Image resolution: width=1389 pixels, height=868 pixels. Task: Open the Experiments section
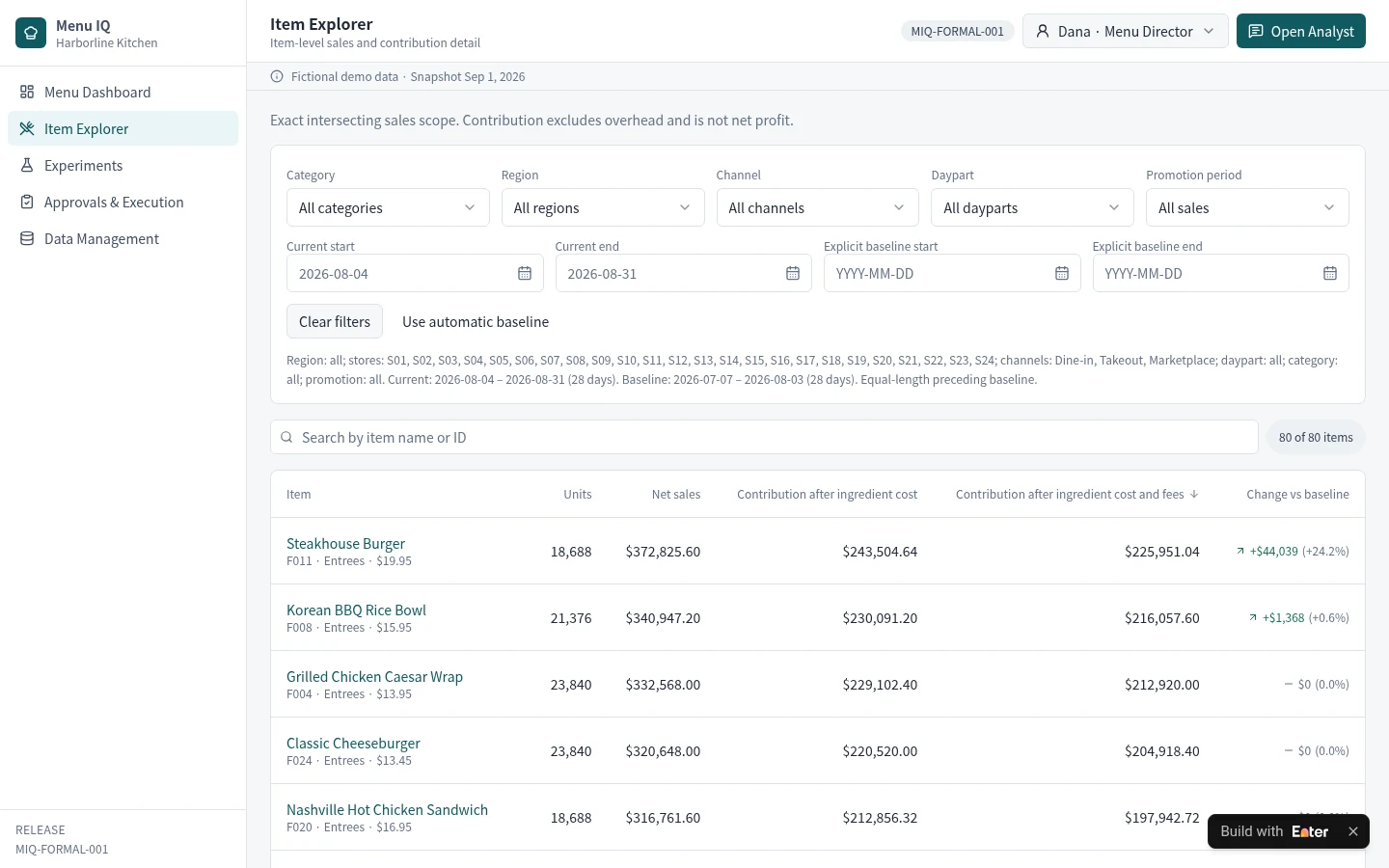pos(123,166)
